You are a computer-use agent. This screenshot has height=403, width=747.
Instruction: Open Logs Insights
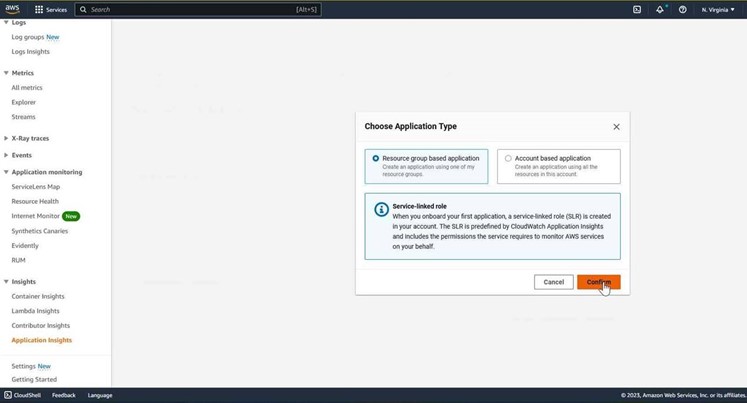pos(30,51)
